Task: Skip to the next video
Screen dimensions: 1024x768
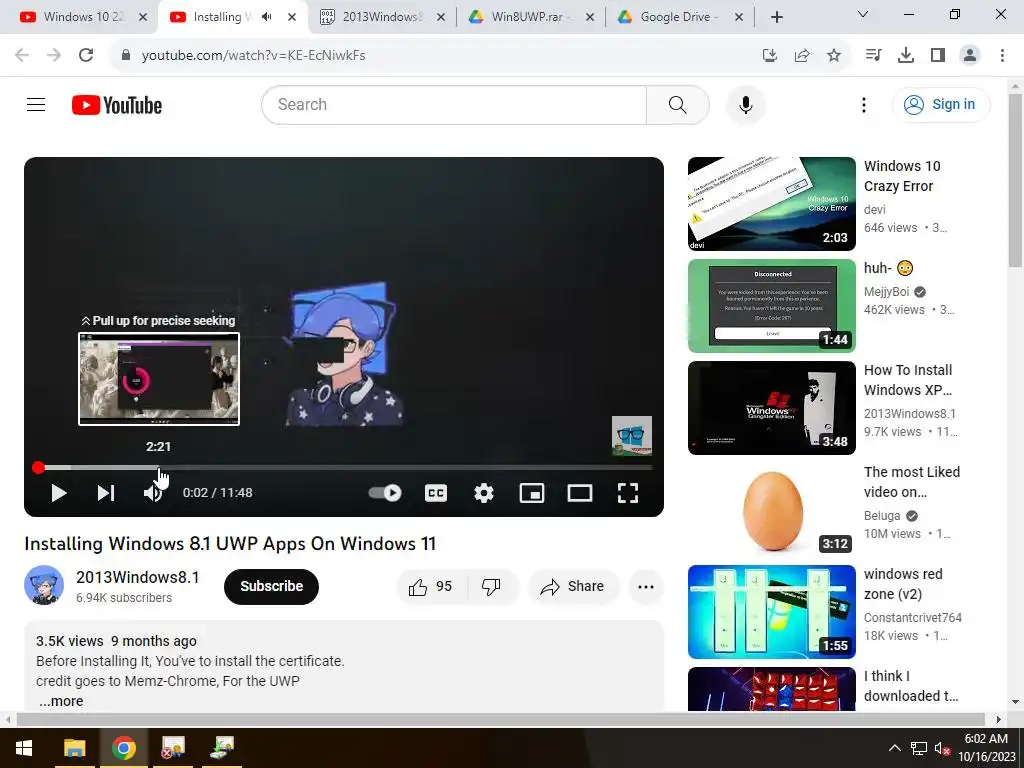Action: tap(106, 493)
